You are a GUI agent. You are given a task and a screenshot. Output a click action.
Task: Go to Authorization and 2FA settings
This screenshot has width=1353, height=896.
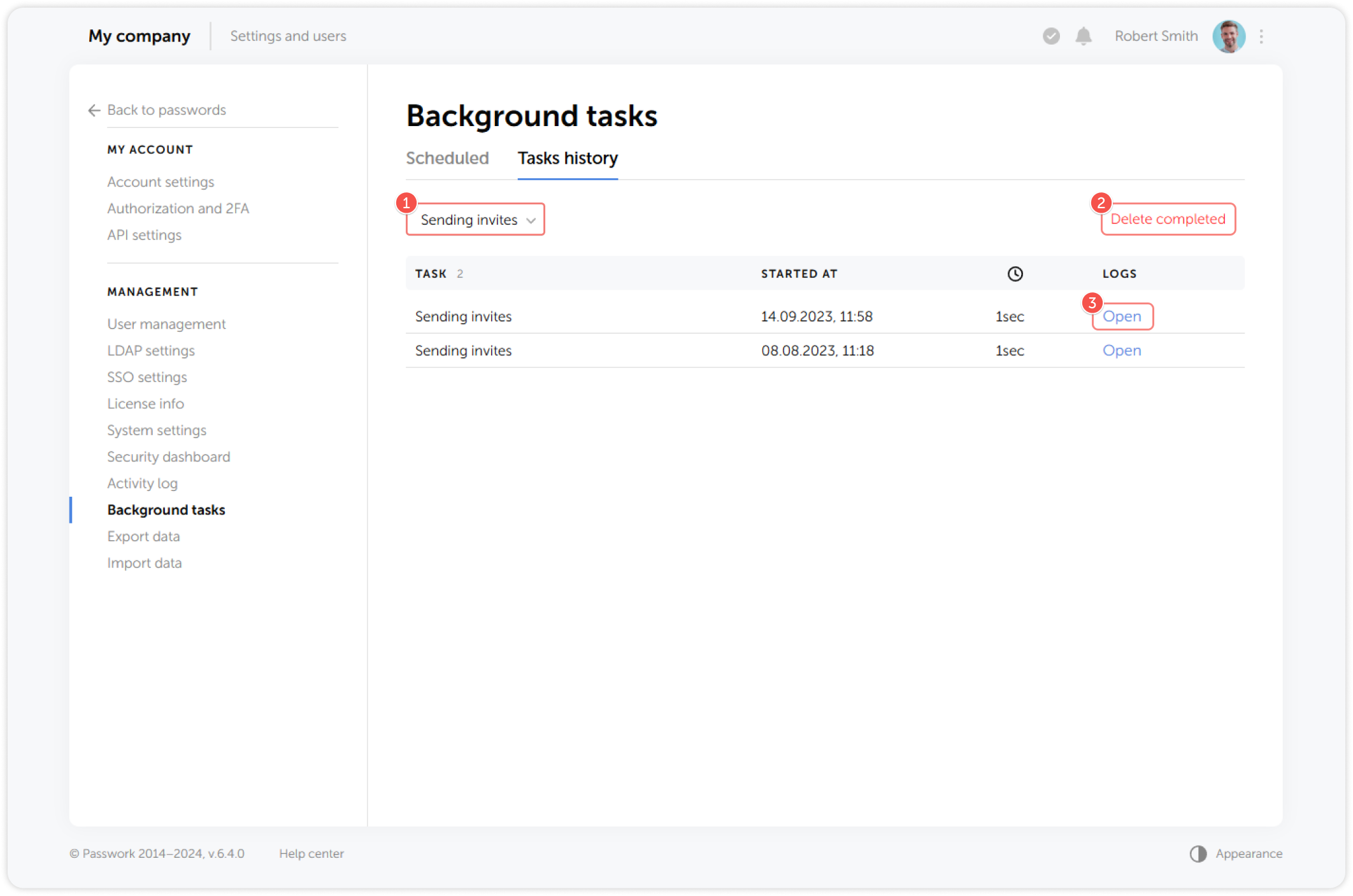click(178, 208)
